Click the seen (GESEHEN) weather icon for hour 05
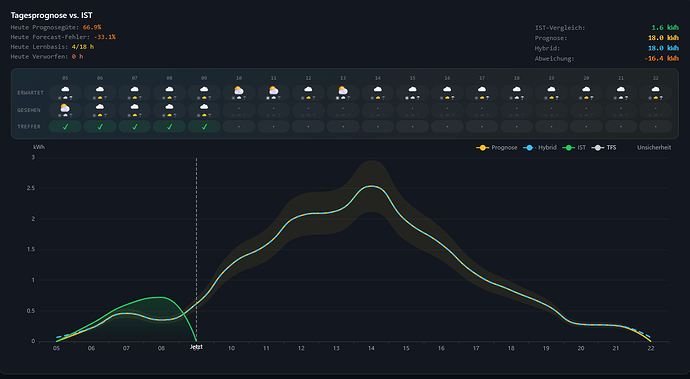The height and width of the screenshot is (379, 690). [65, 108]
